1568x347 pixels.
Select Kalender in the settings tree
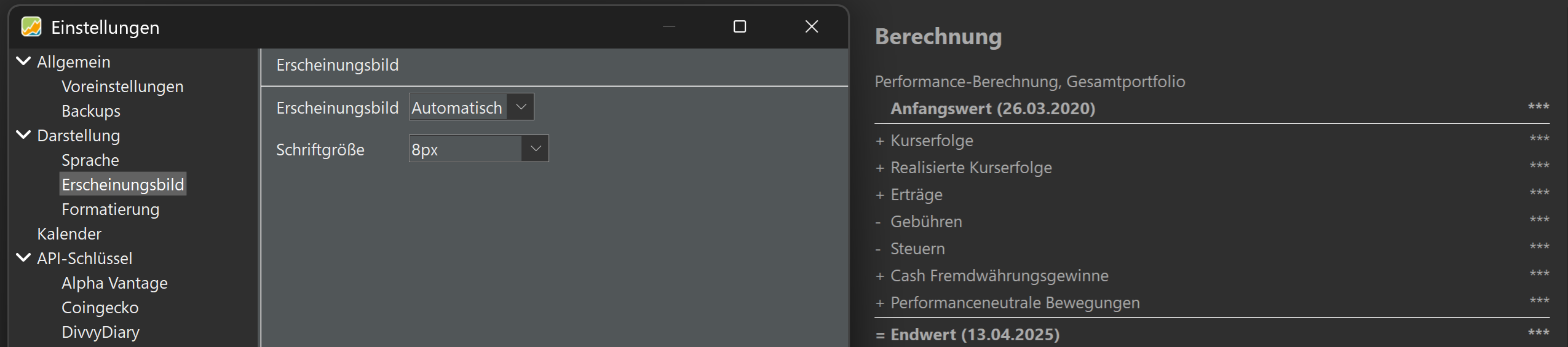coord(69,234)
